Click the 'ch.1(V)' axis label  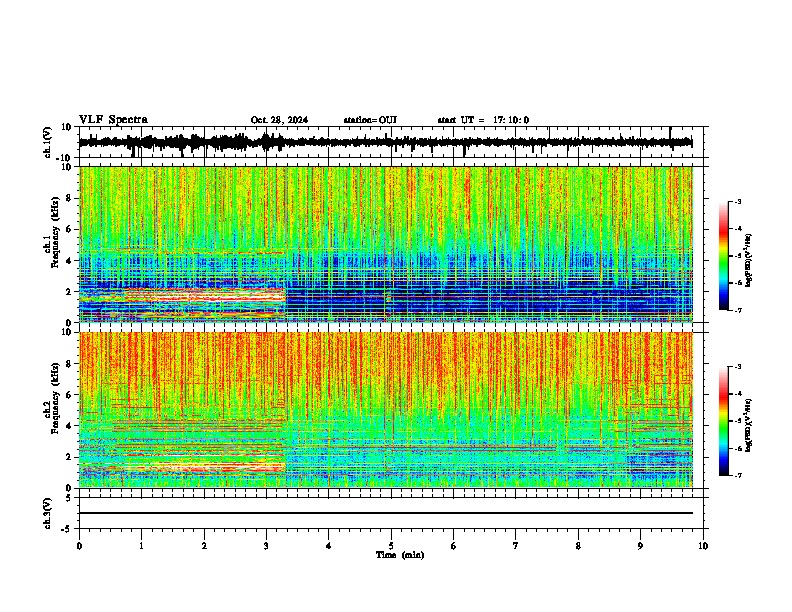pyautogui.click(x=48, y=142)
